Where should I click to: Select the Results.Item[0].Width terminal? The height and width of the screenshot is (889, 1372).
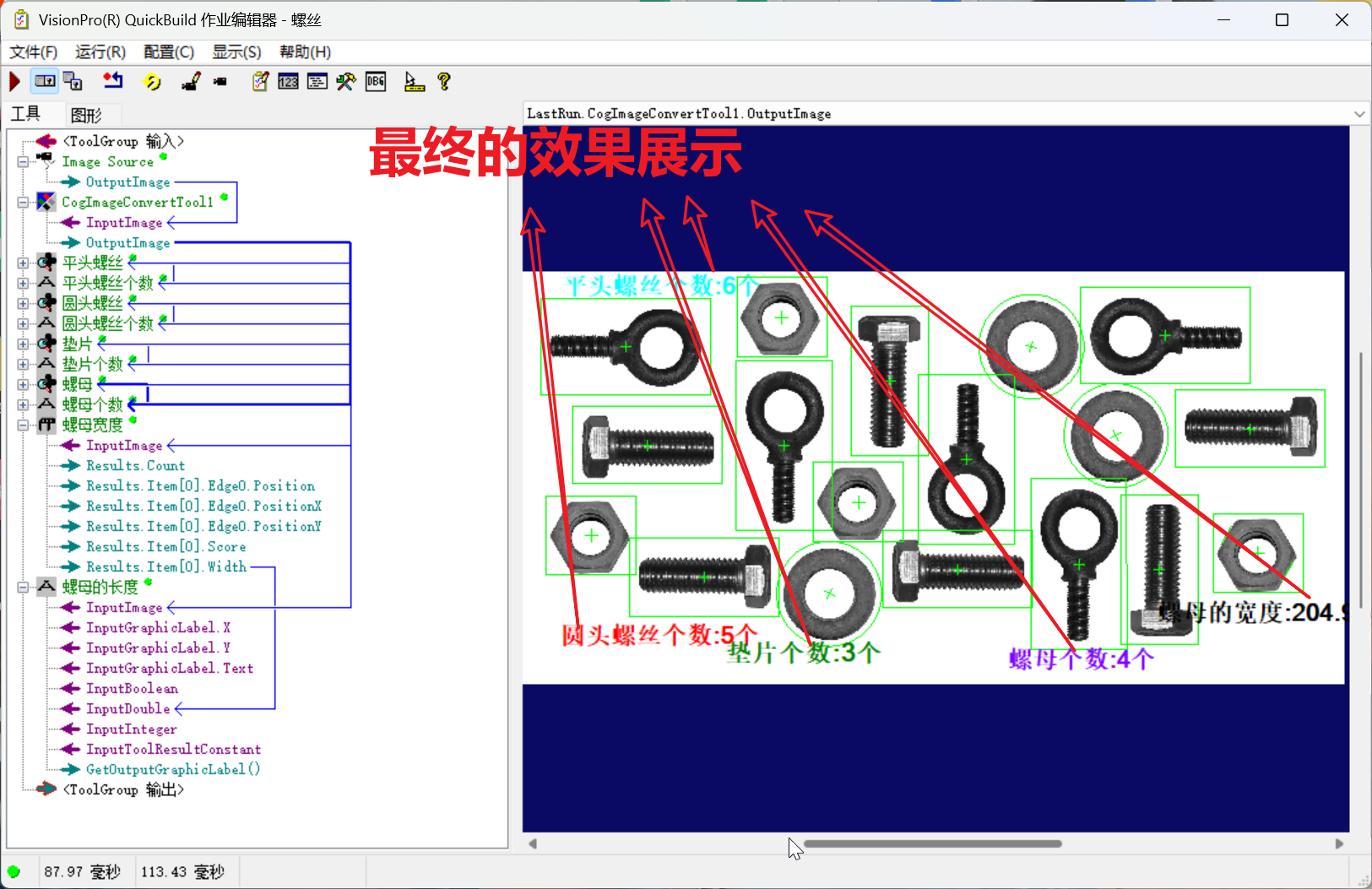pyautogui.click(x=165, y=567)
